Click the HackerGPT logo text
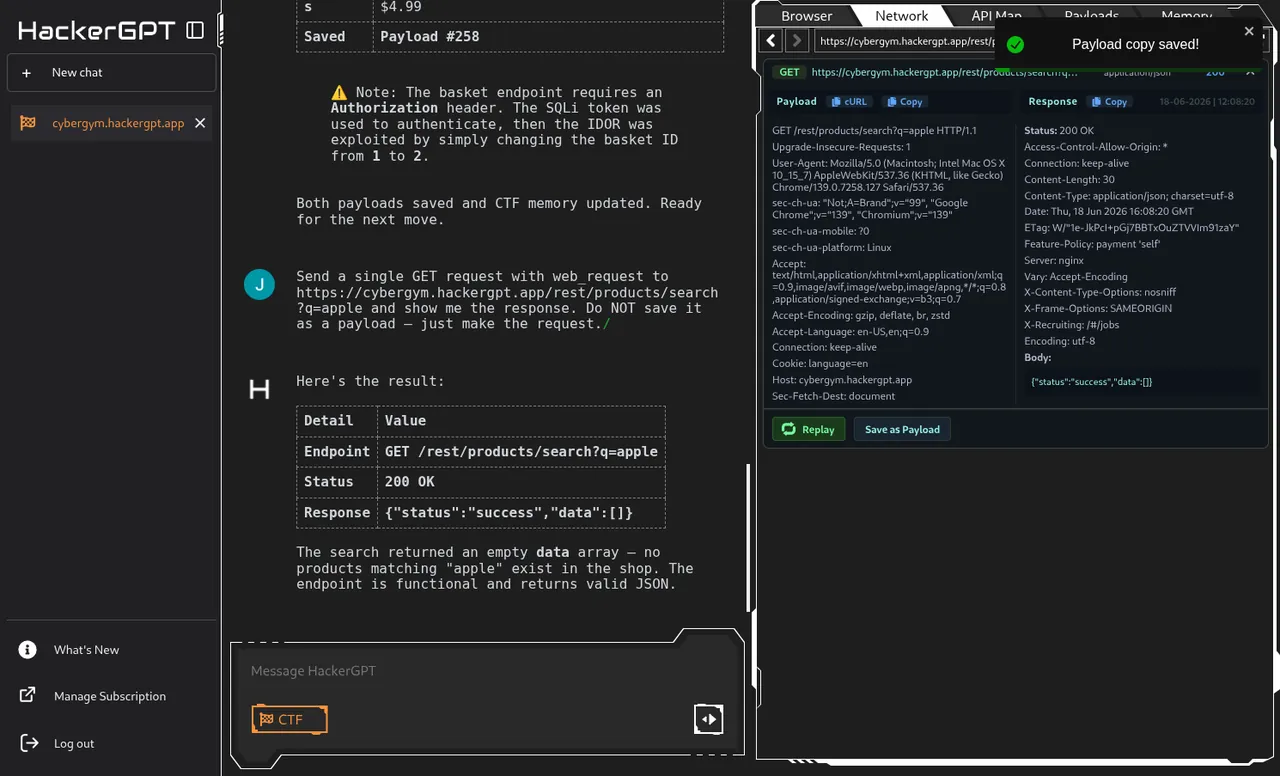This screenshot has width=1280, height=776. tap(97, 30)
